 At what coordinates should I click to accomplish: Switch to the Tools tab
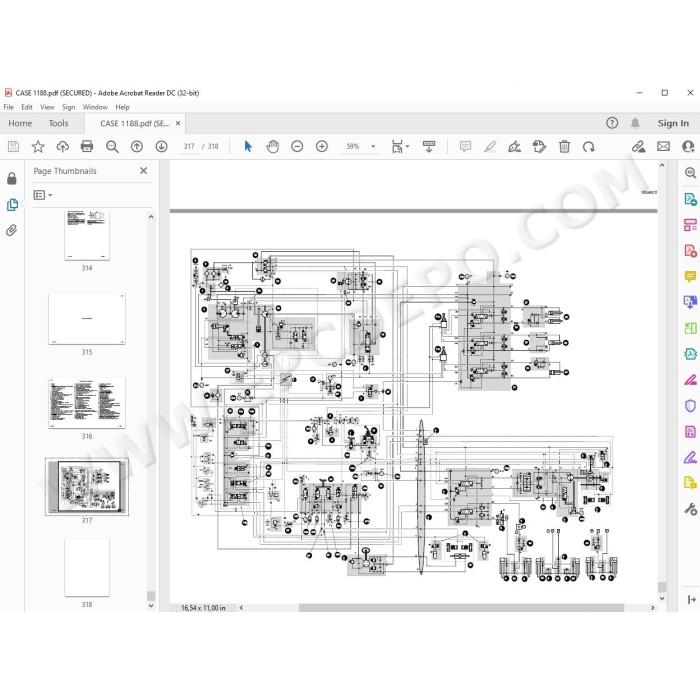58,123
